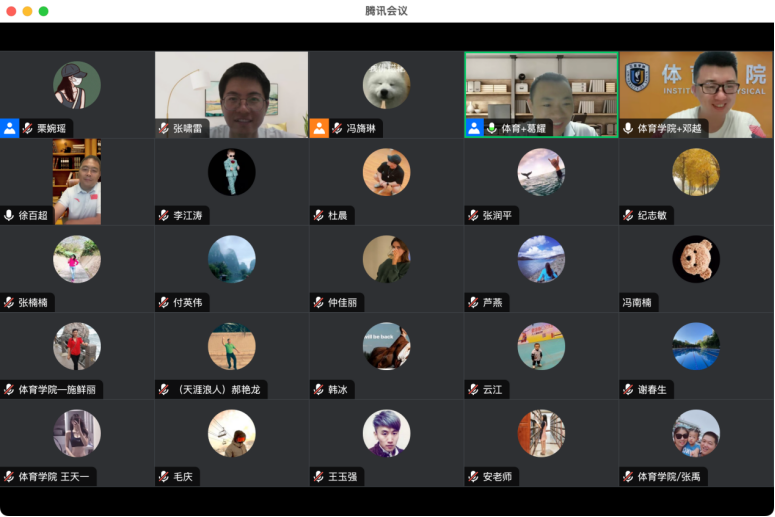Click the muted mic icon for 李江涛

point(164,215)
